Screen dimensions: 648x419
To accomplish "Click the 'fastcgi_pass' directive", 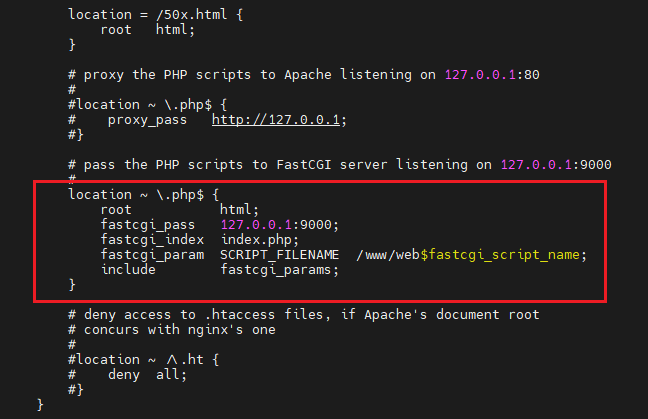I will point(148,225).
